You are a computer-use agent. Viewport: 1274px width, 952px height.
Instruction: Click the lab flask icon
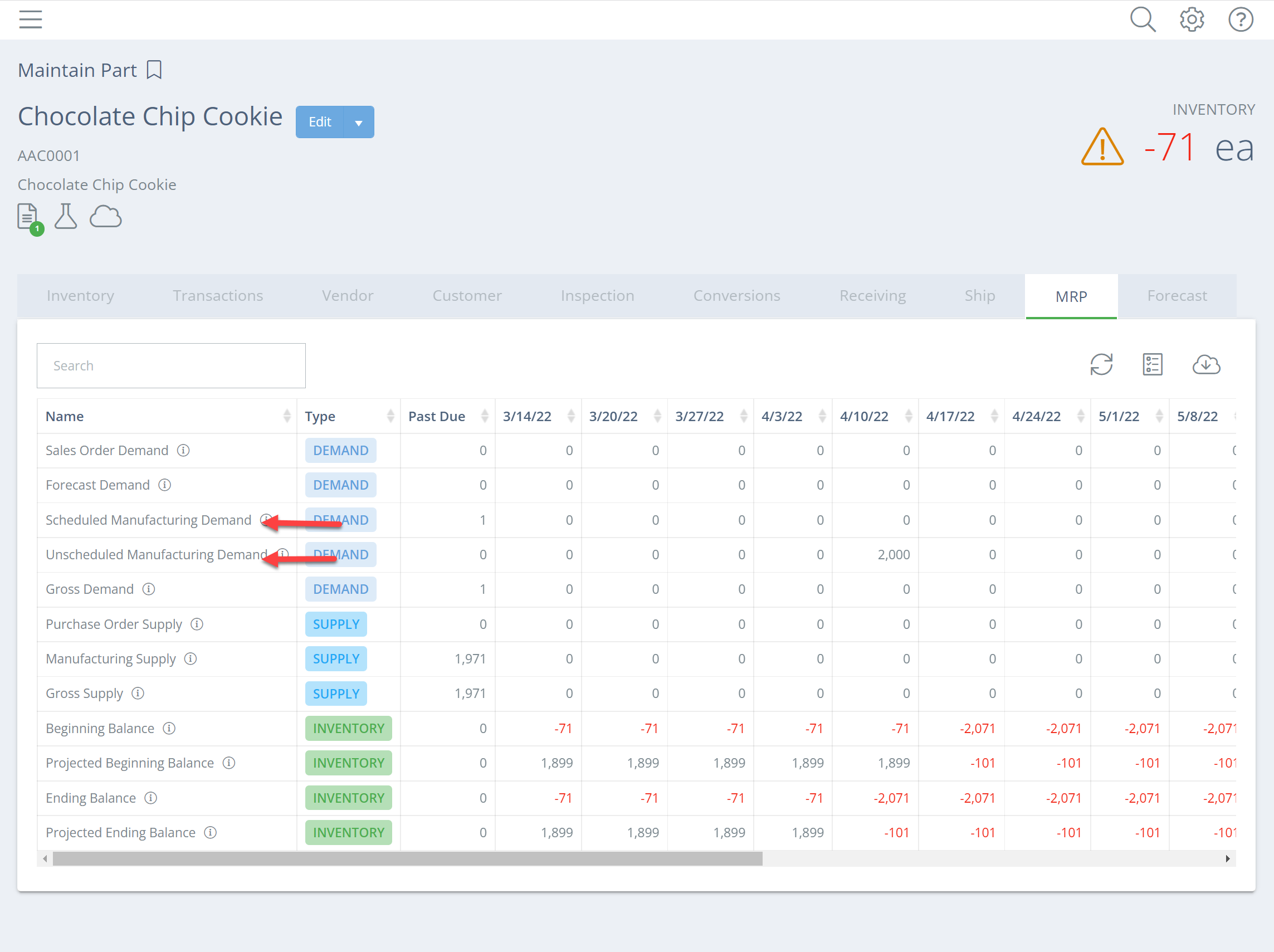pos(66,217)
